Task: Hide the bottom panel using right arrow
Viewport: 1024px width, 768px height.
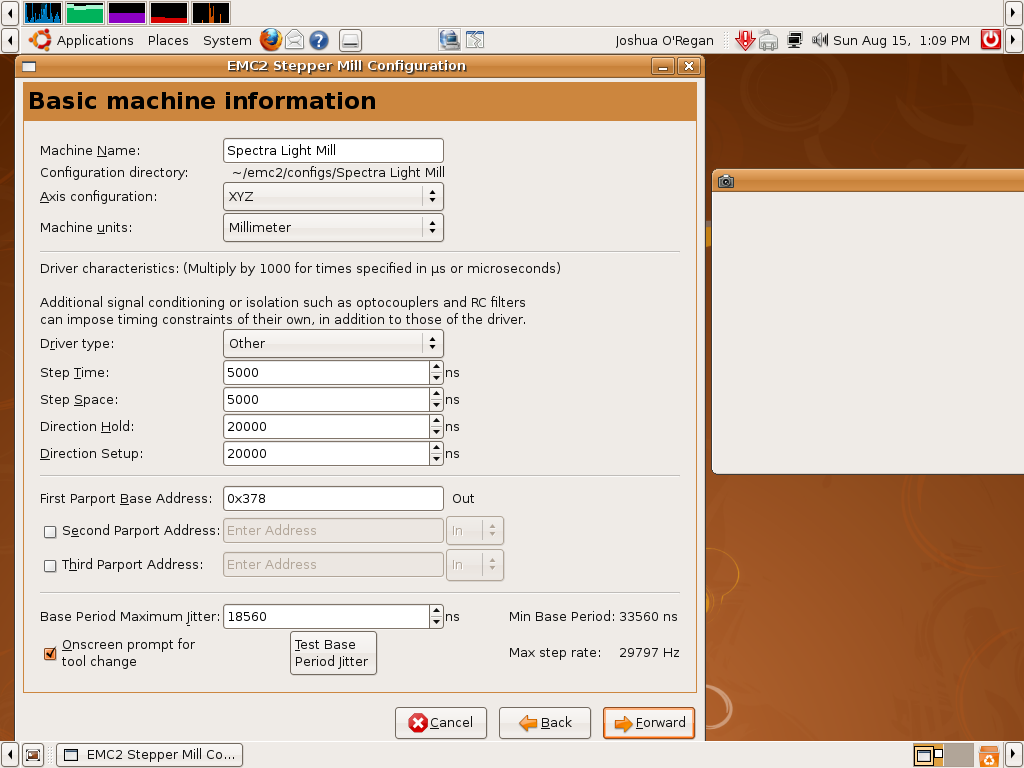Action: tap(1014, 756)
